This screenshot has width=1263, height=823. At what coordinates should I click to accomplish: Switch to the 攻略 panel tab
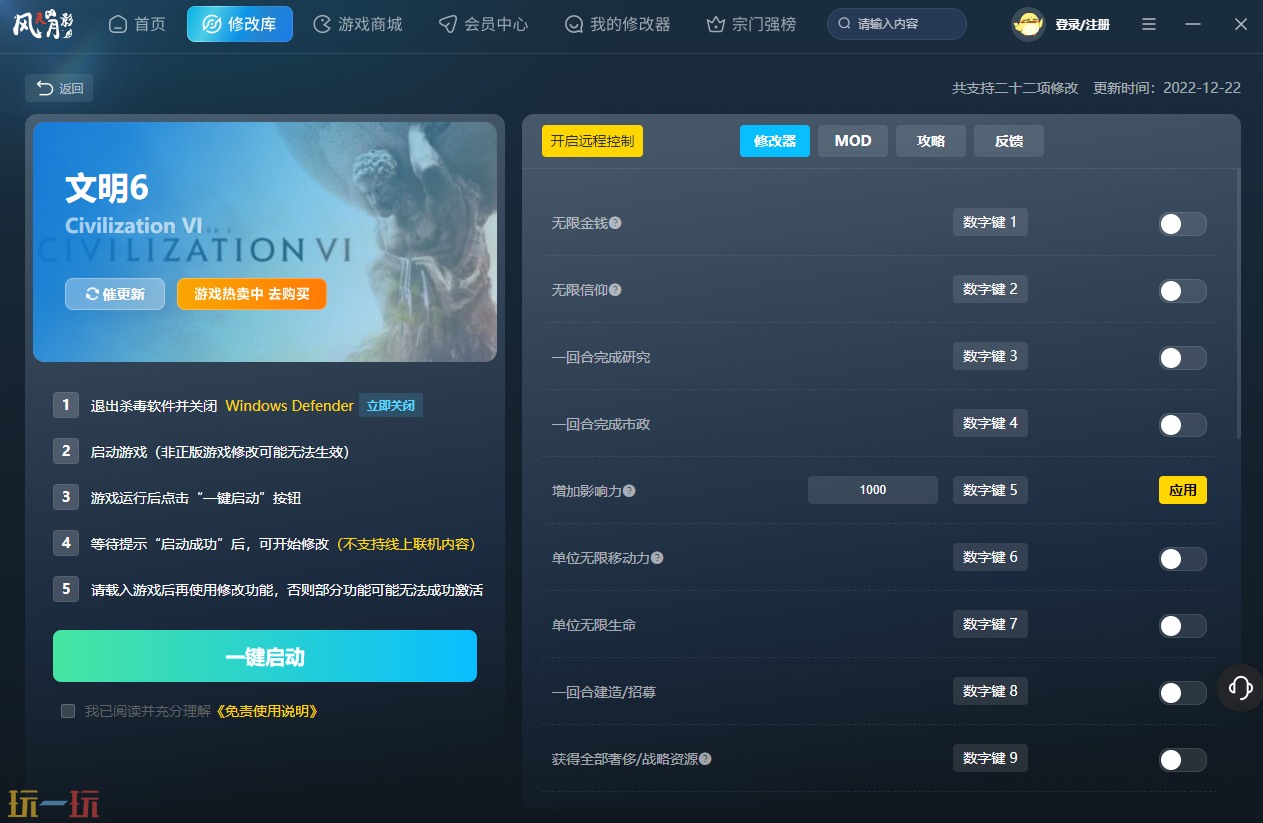931,141
